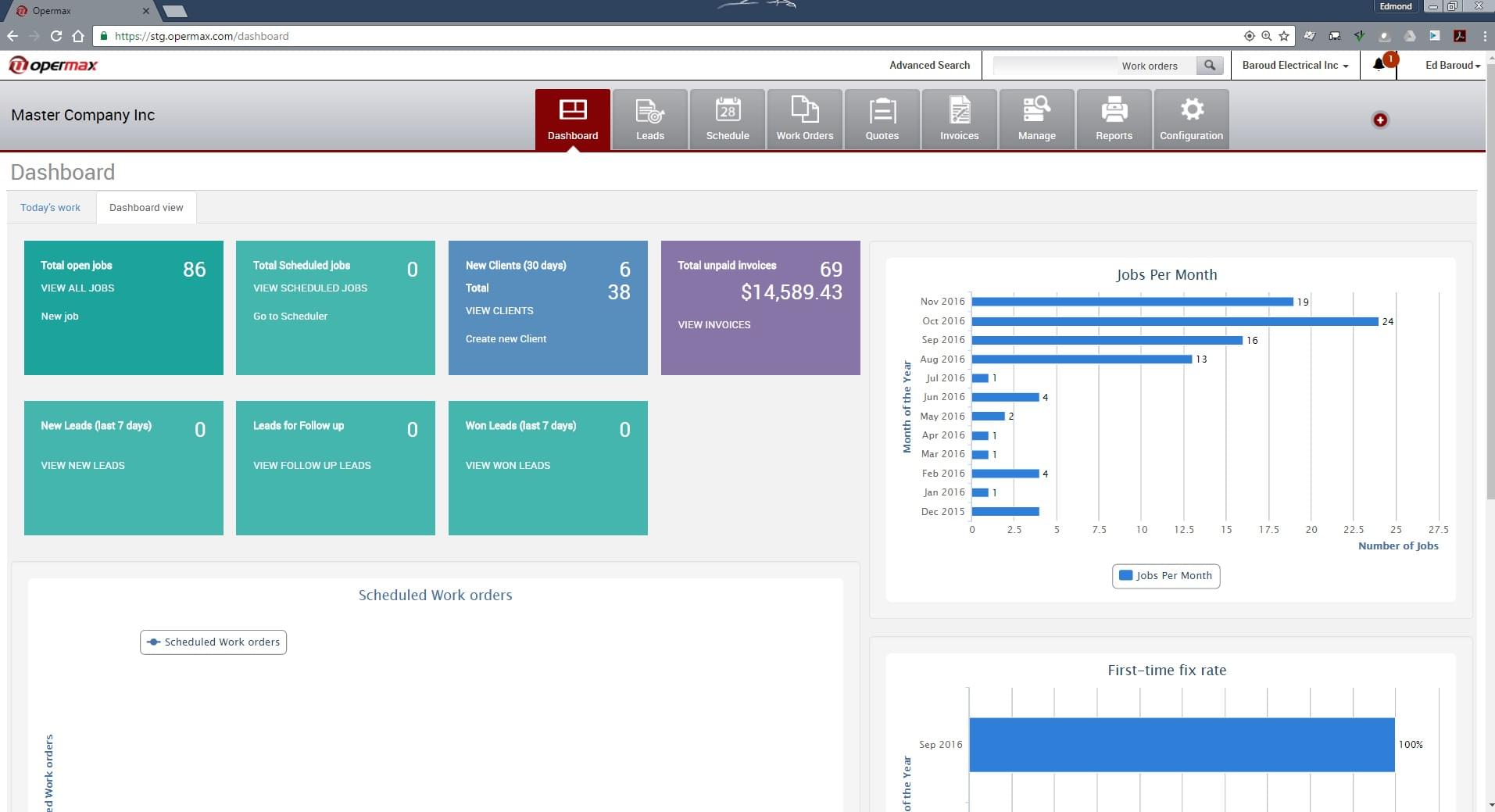Click the Sep 2016 first-time fix bar
1495x812 pixels.
point(1182,745)
